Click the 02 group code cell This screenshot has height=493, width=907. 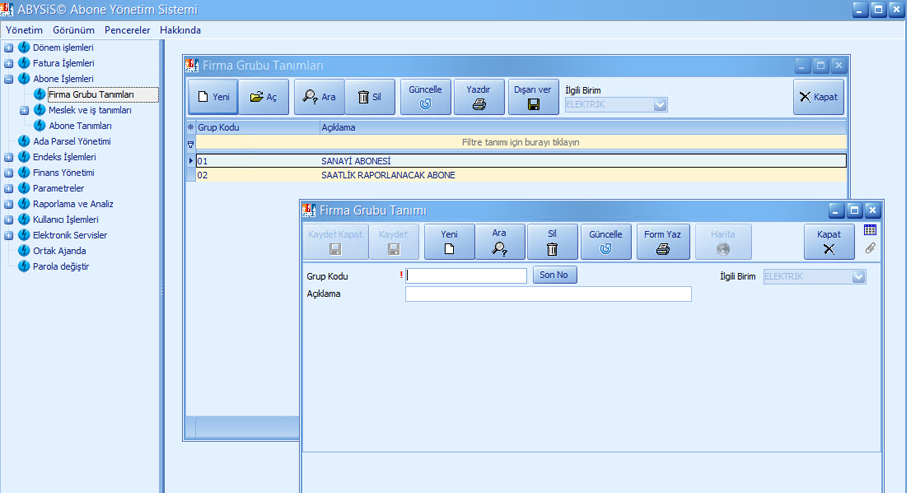[x=257, y=175]
